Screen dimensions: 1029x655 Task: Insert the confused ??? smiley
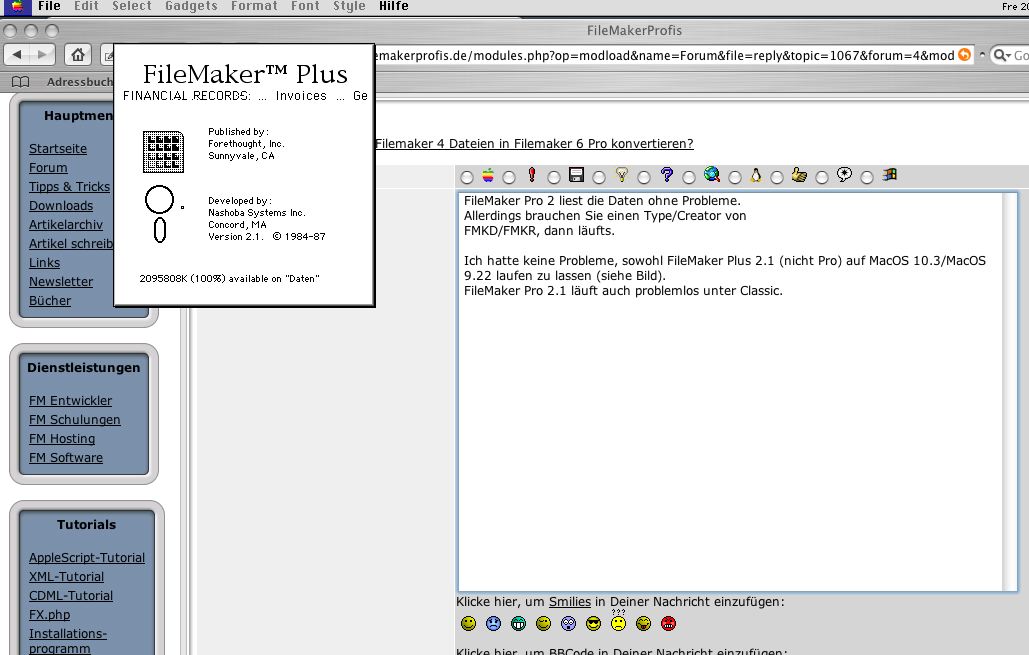coord(618,621)
